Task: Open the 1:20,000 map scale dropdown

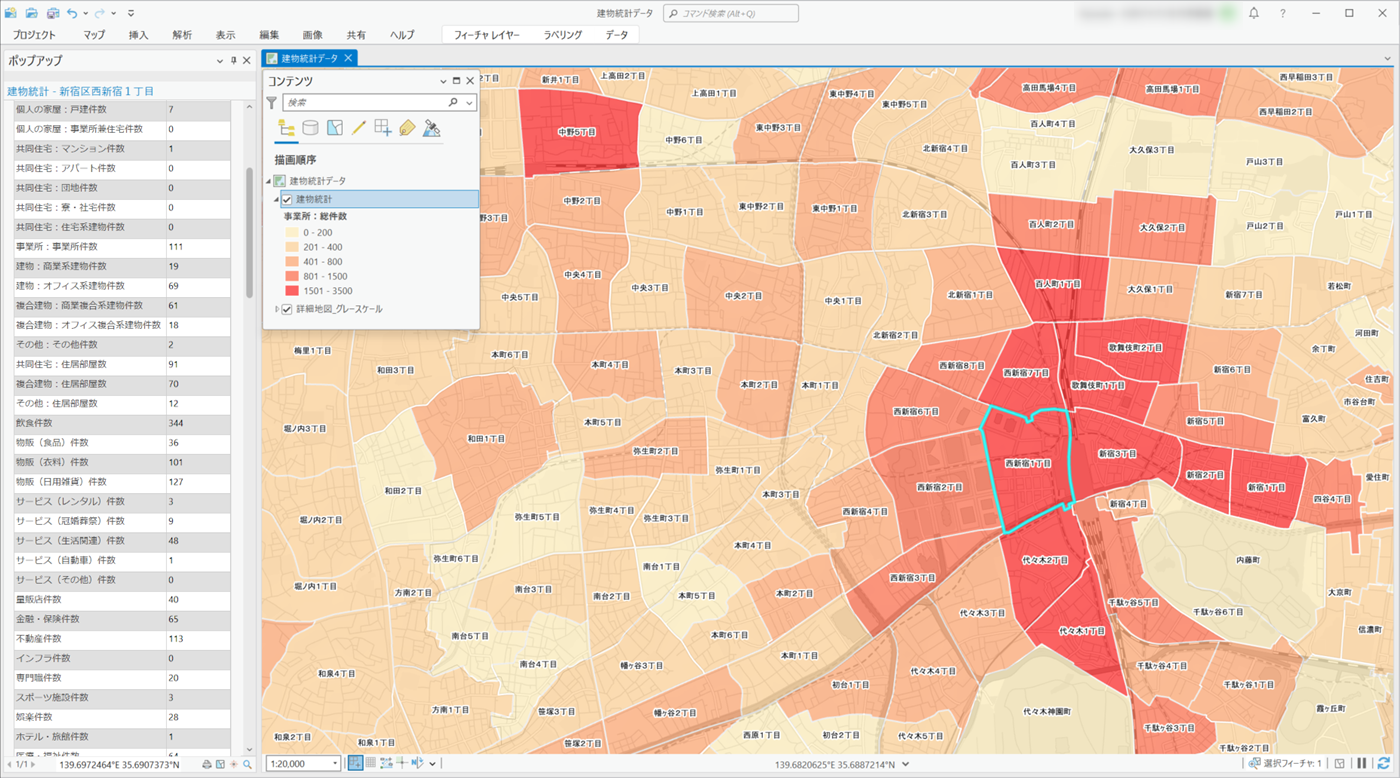Action: pos(334,764)
